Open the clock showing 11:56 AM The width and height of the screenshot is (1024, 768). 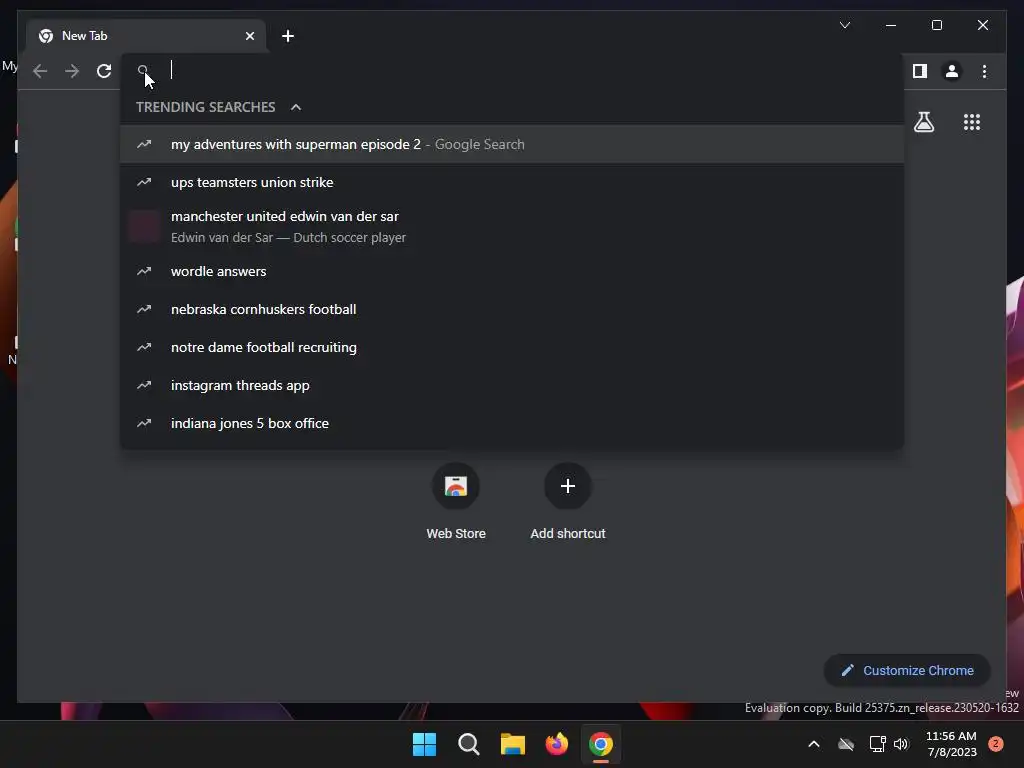pos(951,744)
